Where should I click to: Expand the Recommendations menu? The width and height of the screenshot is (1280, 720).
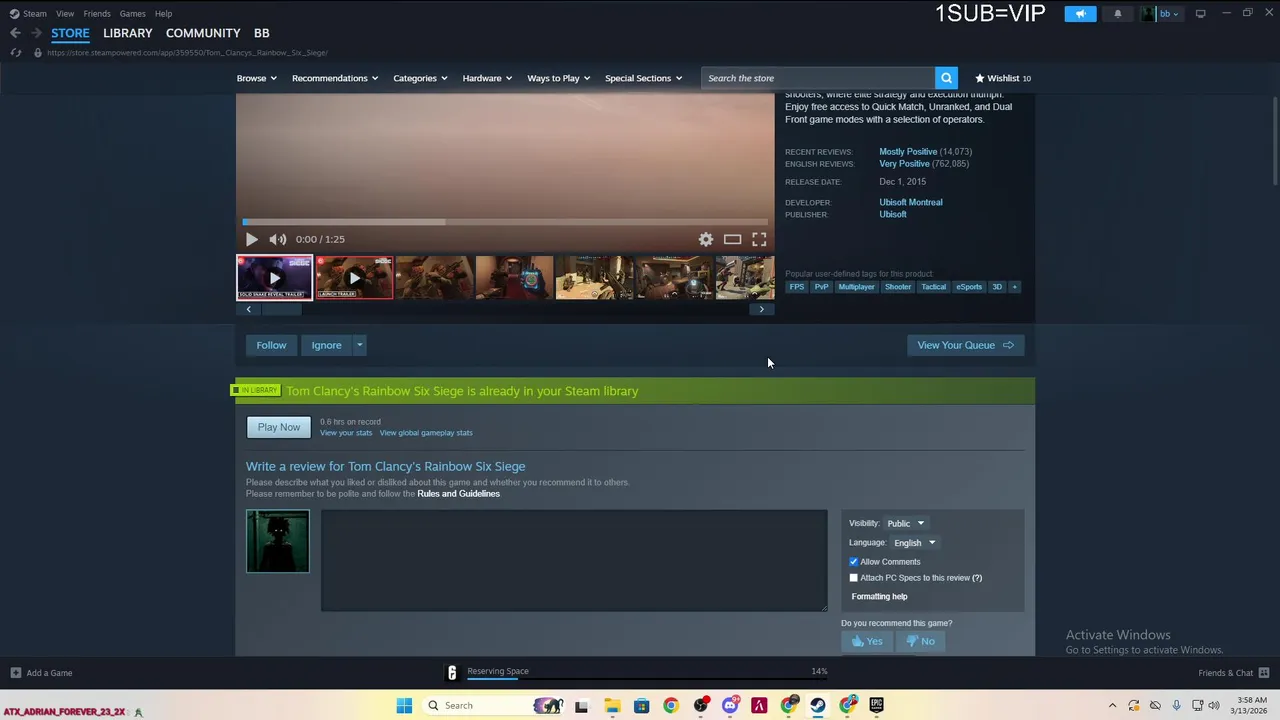coord(335,78)
